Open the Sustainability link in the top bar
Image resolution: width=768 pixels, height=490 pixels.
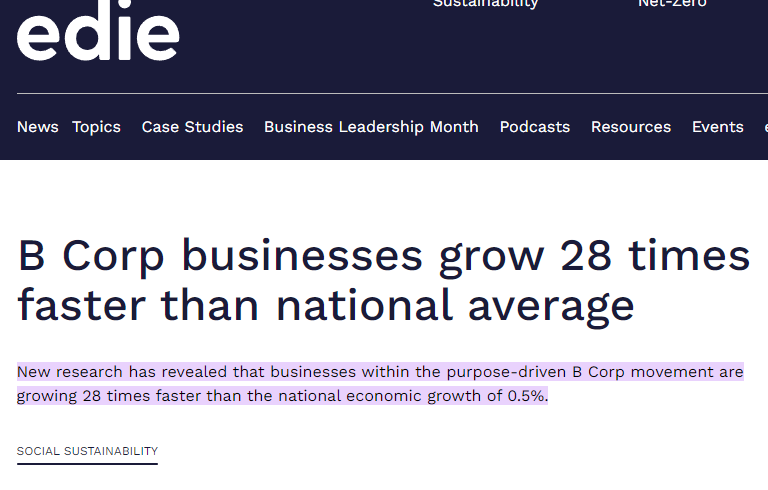pyautogui.click(x=485, y=4)
